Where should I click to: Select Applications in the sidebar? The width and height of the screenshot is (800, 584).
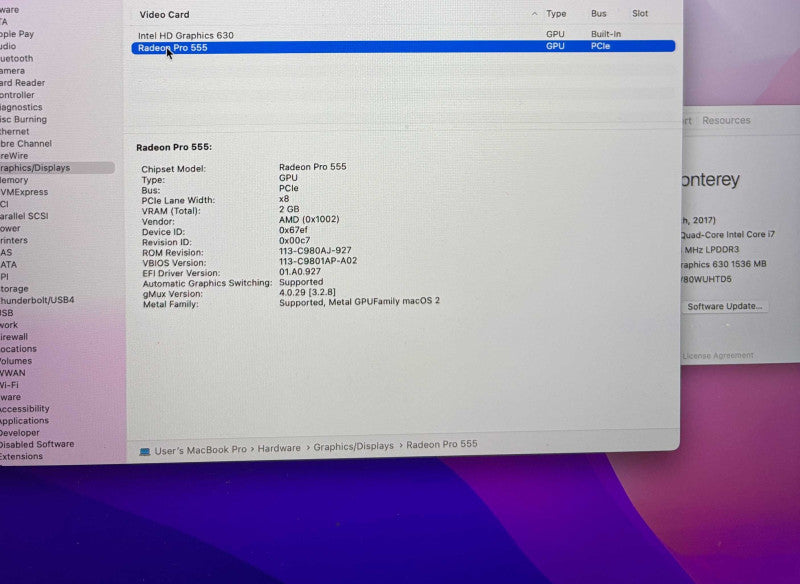point(24,421)
